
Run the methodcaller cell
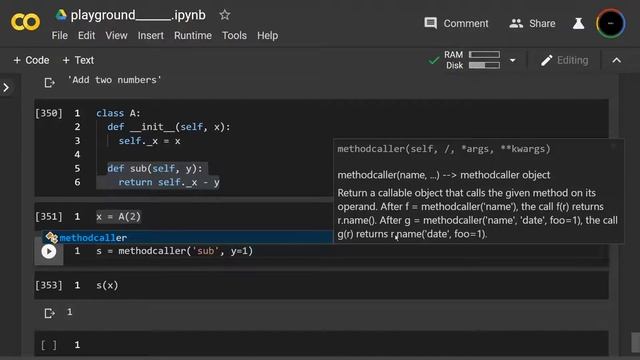pyautogui.click(x=49, y=251)
